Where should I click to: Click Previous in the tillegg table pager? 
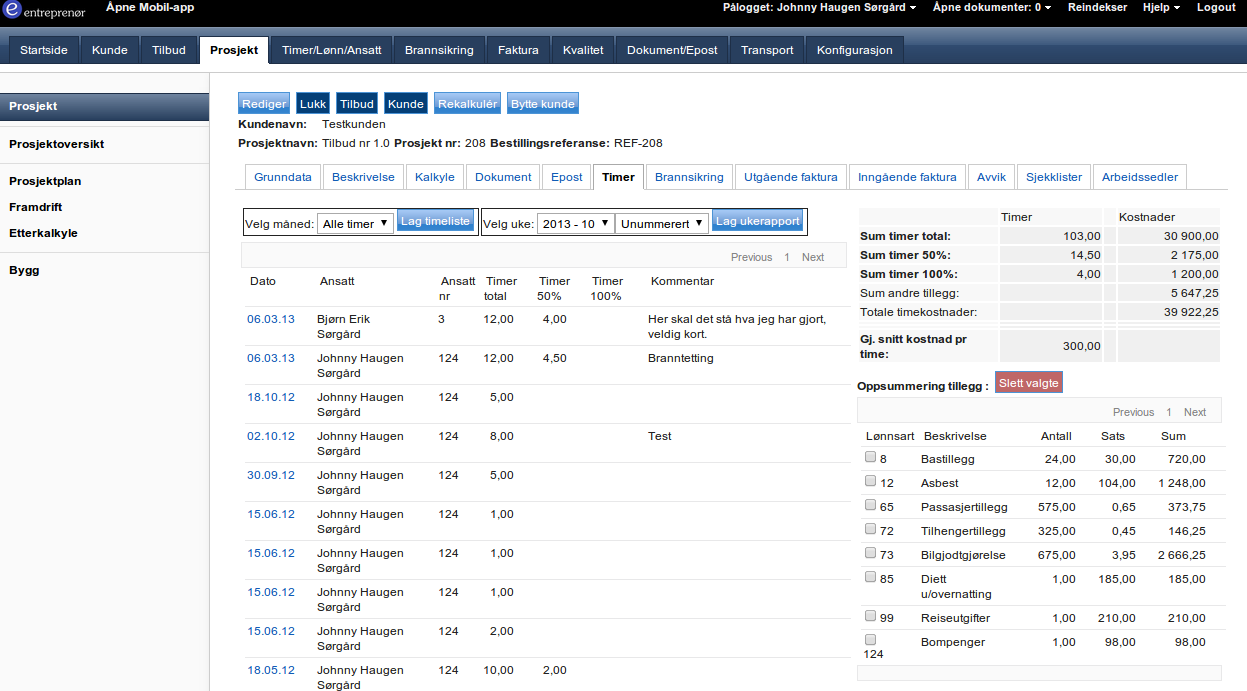(x=1133, y=412)
